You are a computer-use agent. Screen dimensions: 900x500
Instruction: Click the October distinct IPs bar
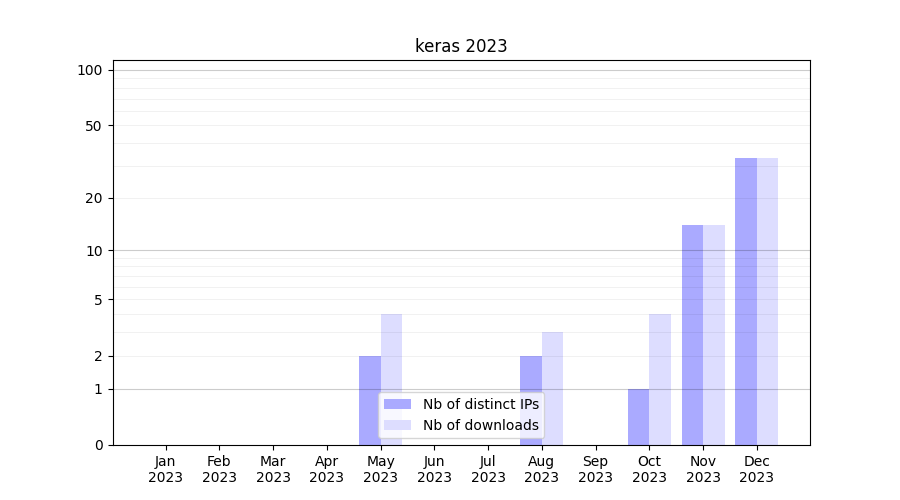[x=638, y=417]
